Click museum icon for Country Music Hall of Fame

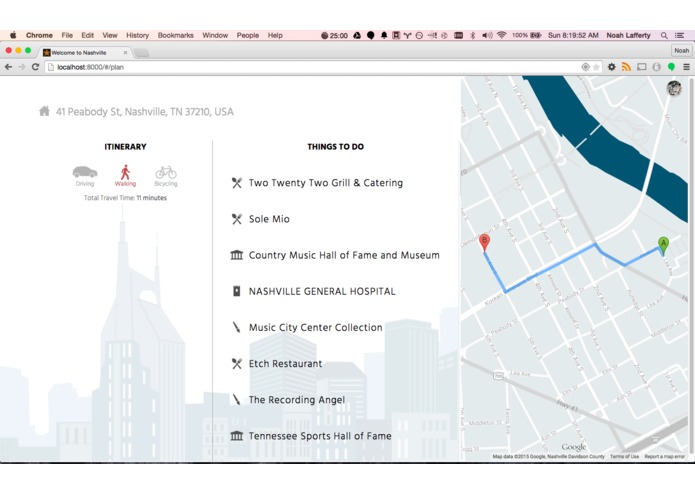point(237,255)
